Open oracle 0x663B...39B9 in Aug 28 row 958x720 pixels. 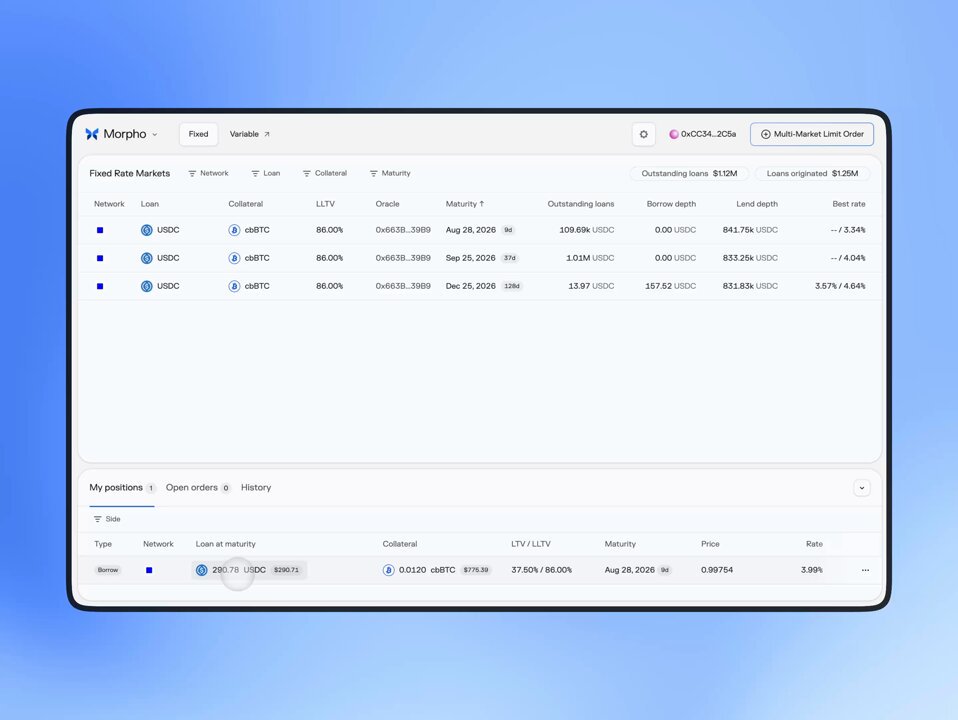coord(403,230)
